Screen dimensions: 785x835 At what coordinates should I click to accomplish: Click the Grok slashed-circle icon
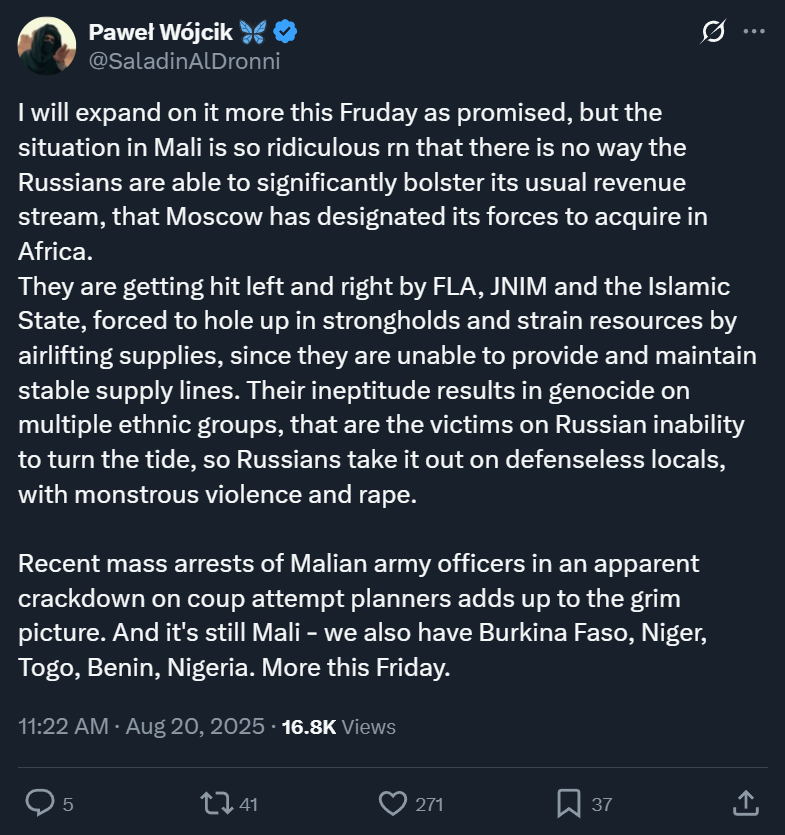(713, 33)
